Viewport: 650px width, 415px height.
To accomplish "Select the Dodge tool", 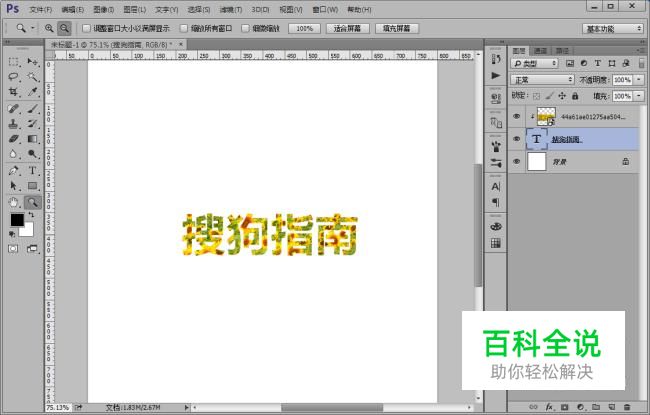I will (x=32, y=154).
